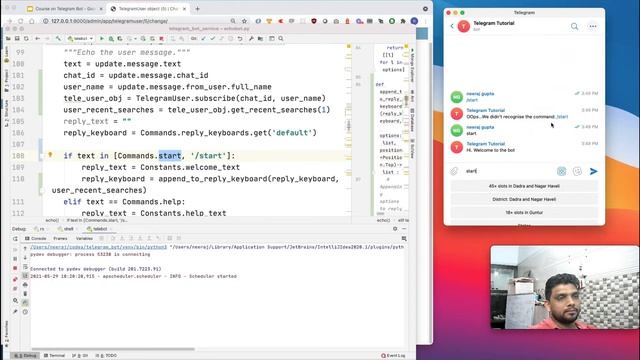This screenshot has height=360, width=640.
Task: Click '45+ slots in Dadra and Nagar Haveli' button
Action: pos(524,186)
